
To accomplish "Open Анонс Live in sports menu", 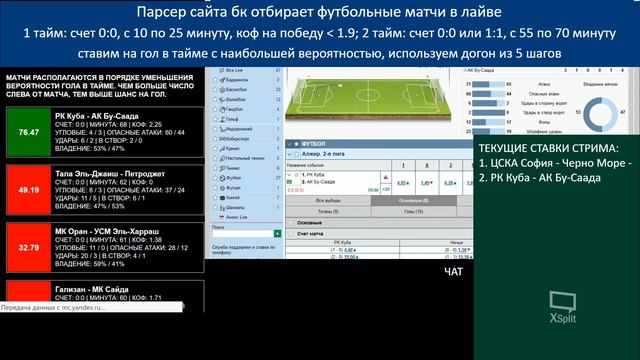I will pos(236,217).
